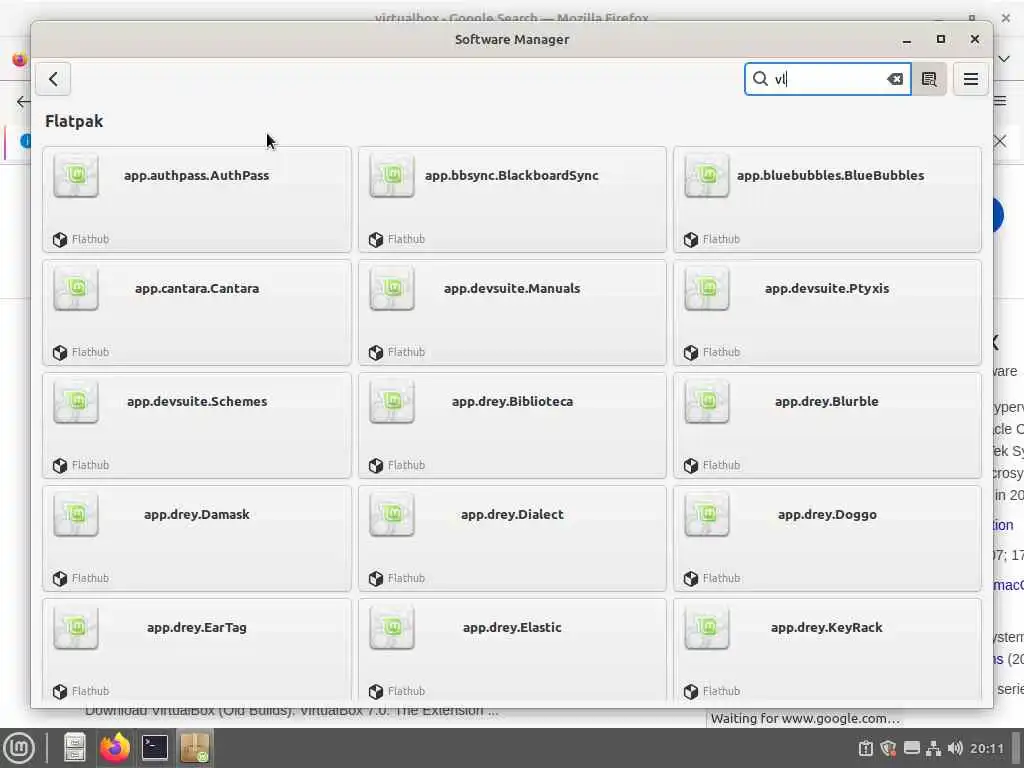This screenshot has width=1024, height=768.
Task: Toggle search in descriptions button beside search field
Action: point(929,79)
